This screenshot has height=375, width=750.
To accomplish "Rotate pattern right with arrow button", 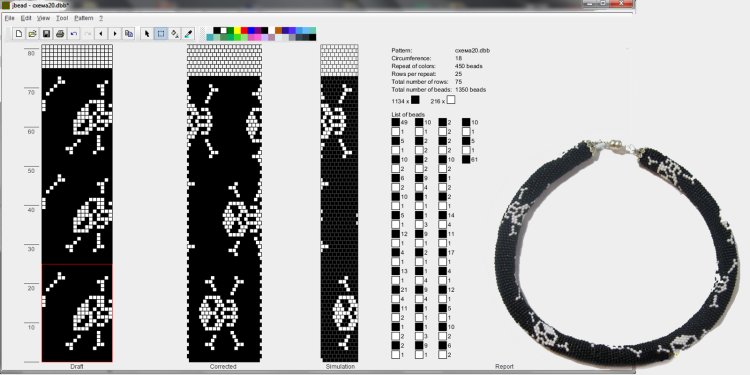I will pos(115,33).
